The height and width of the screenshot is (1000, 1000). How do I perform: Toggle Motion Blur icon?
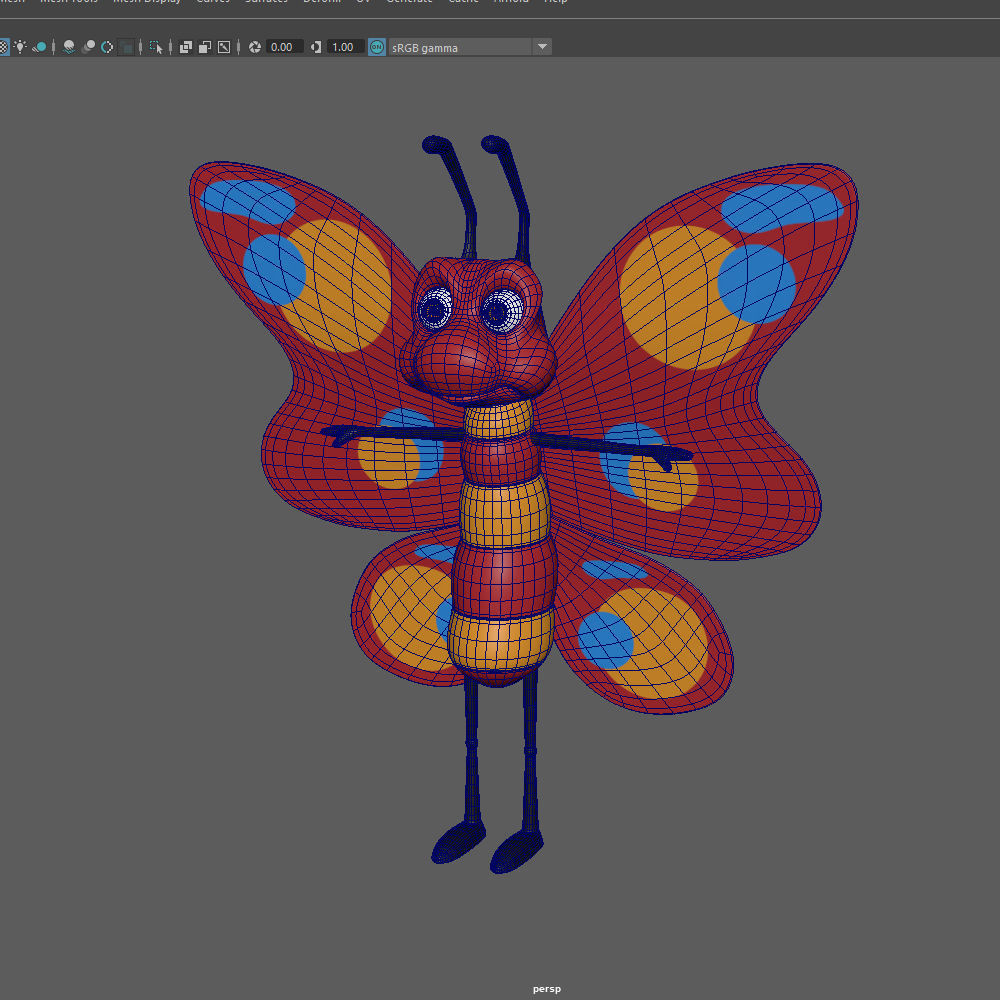pos(89,47)
